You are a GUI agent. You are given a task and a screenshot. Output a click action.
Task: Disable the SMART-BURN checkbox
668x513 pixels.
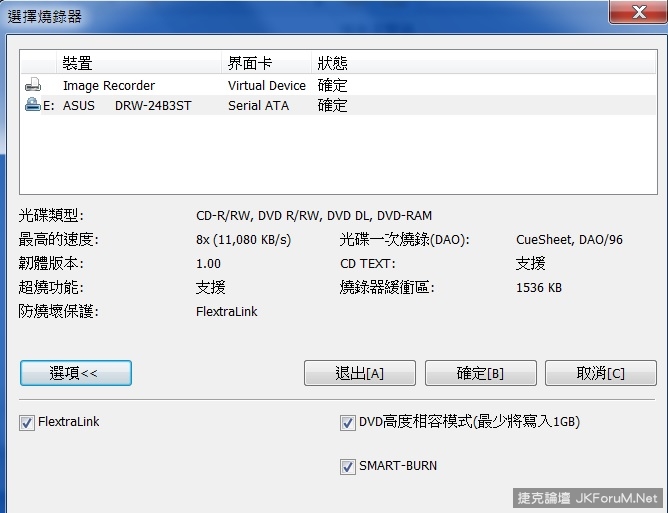point(348,466)
